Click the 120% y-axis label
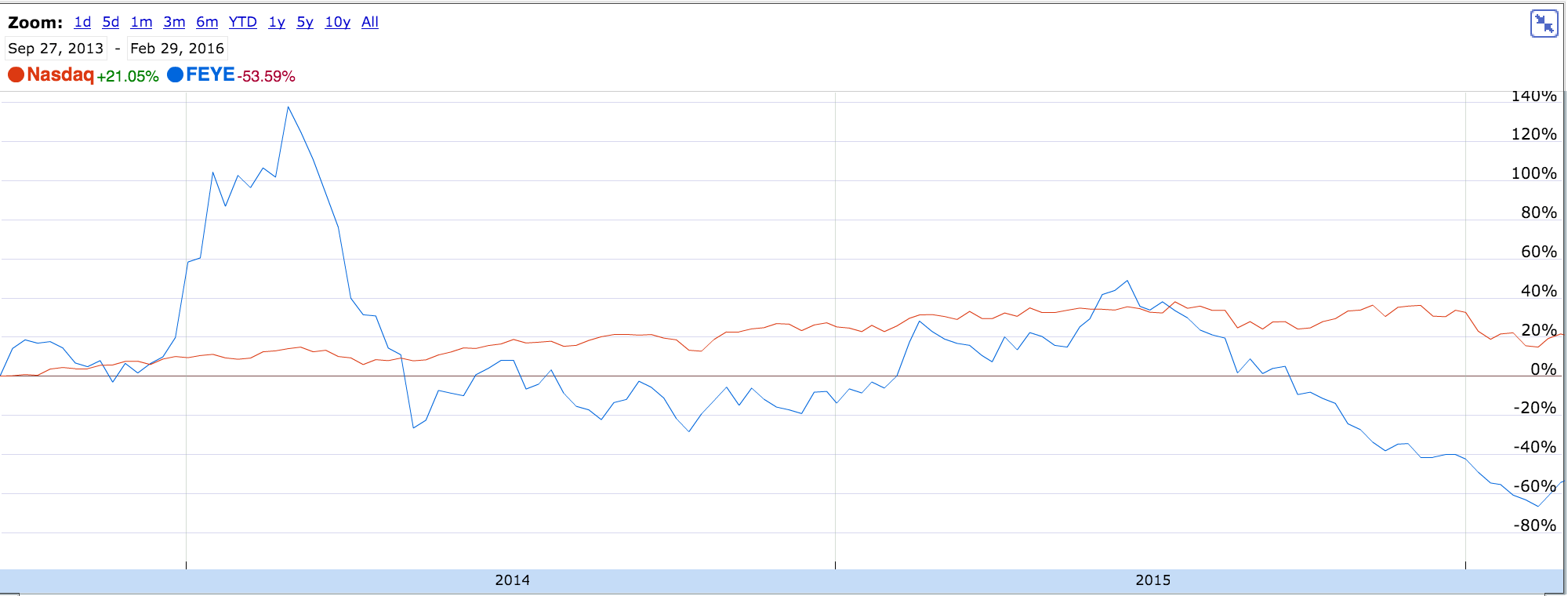Screen dimensions: 1568x596 1534,134
